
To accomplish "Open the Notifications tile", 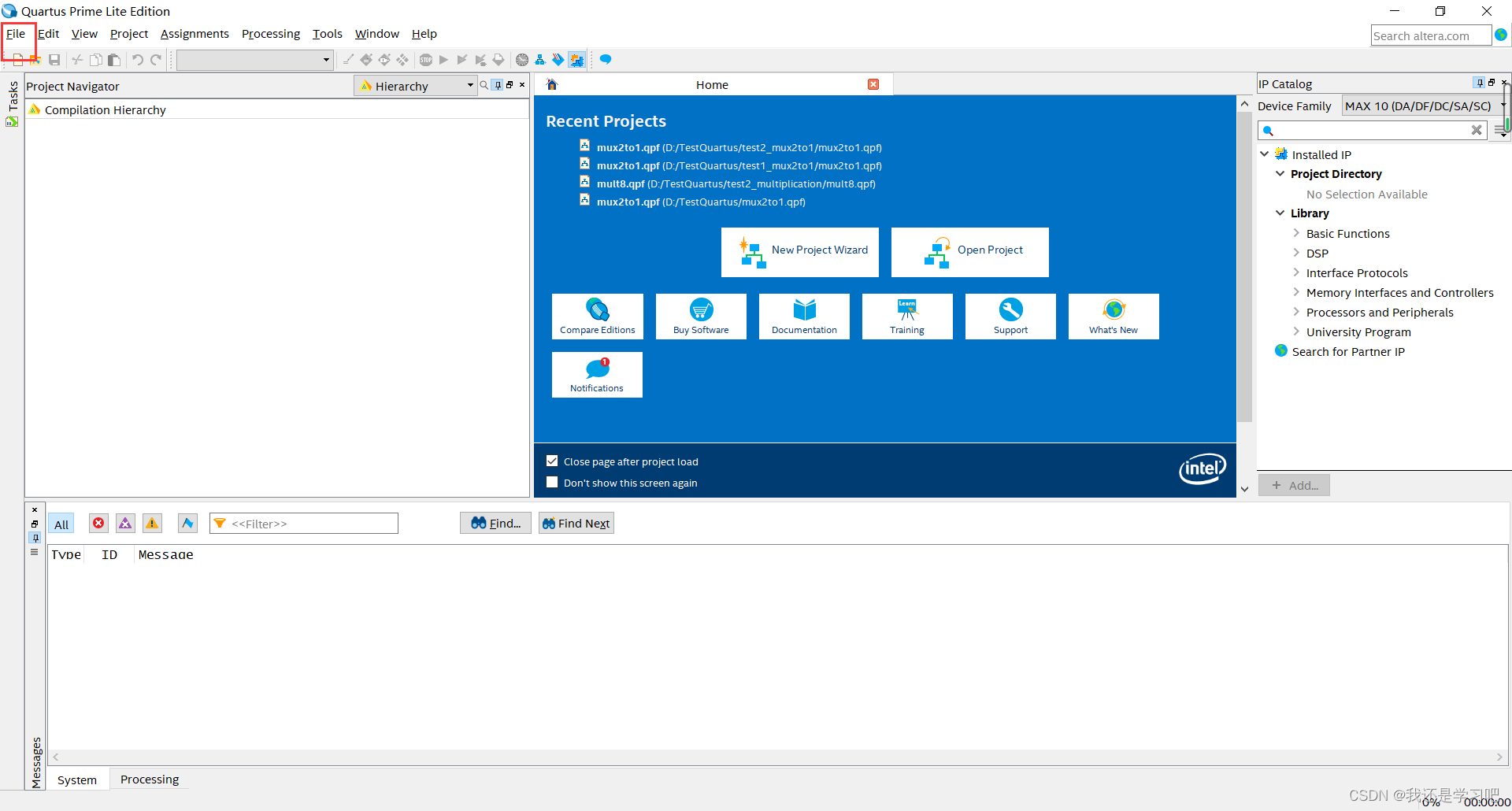I will (597, 375).
